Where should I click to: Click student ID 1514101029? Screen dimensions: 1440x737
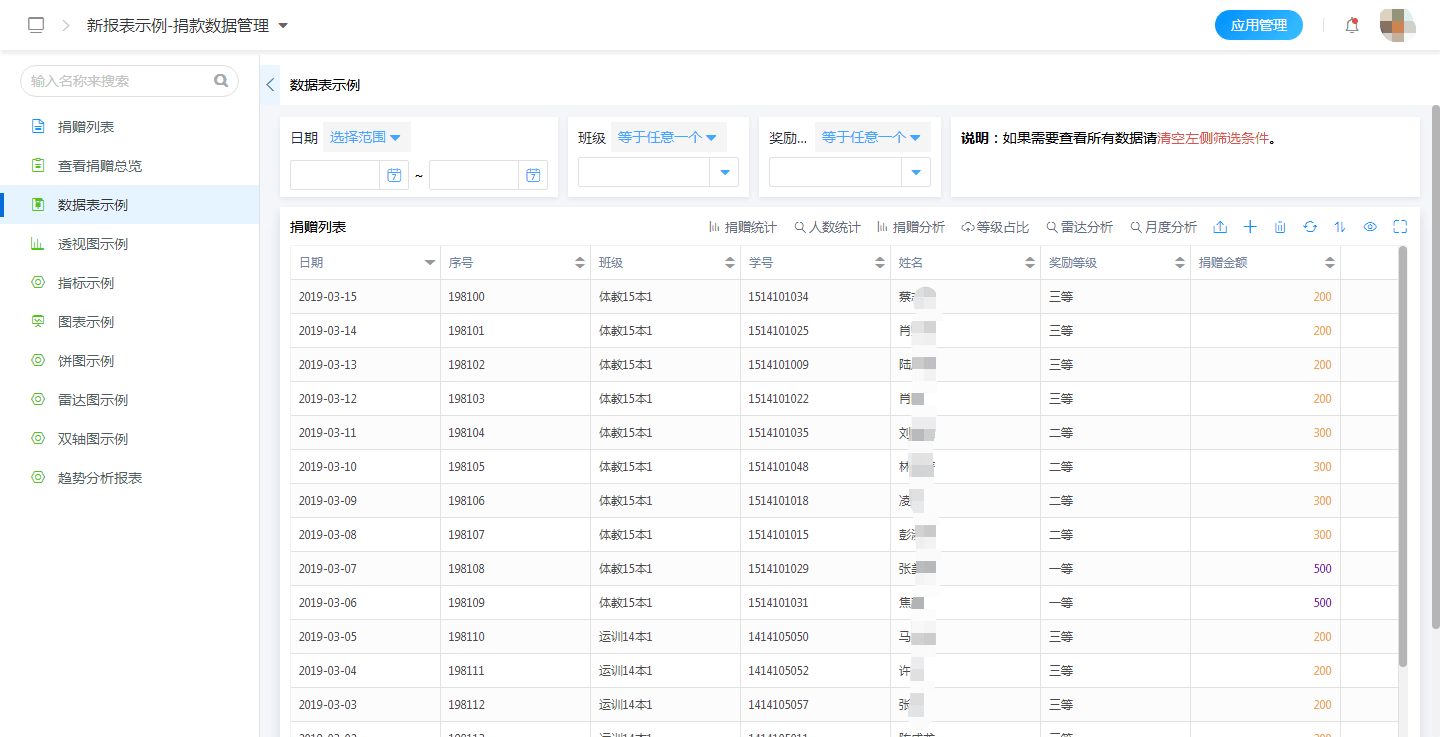[x=779, y=569]
